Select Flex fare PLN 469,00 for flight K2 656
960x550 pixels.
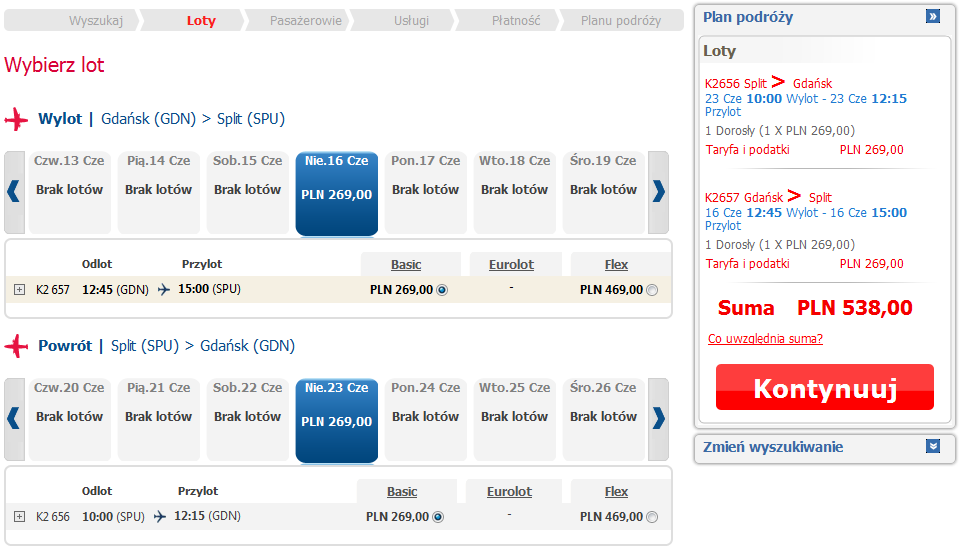point(652,517)
